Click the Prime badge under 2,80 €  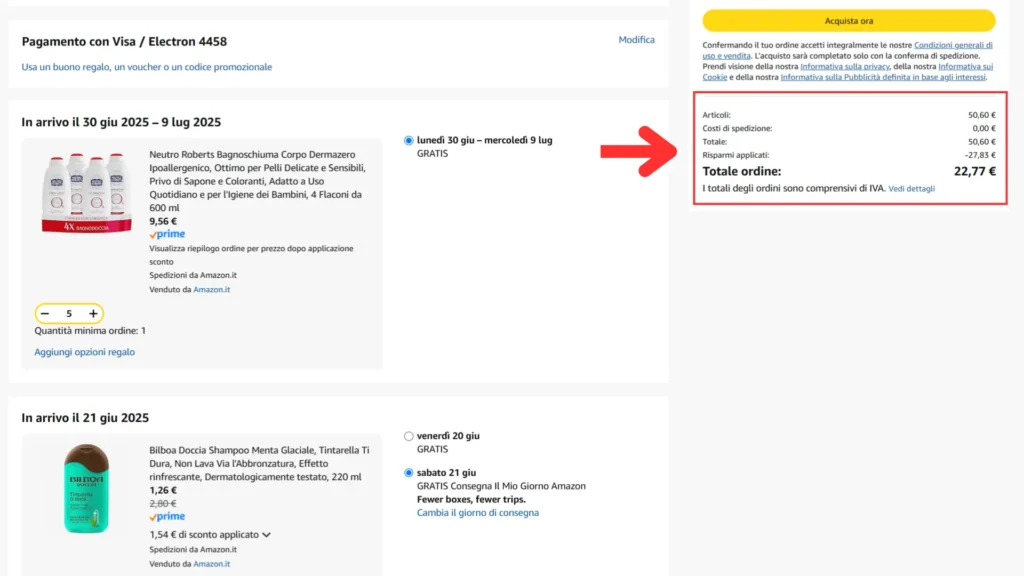click(x=167, y=516)
